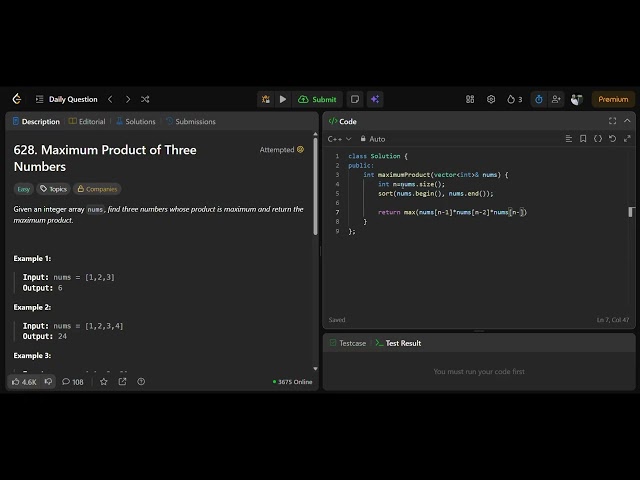Viewport: 640px width, 480px height.
Task: Switch to the Solutions tab
Action: (x=136, y=122)
